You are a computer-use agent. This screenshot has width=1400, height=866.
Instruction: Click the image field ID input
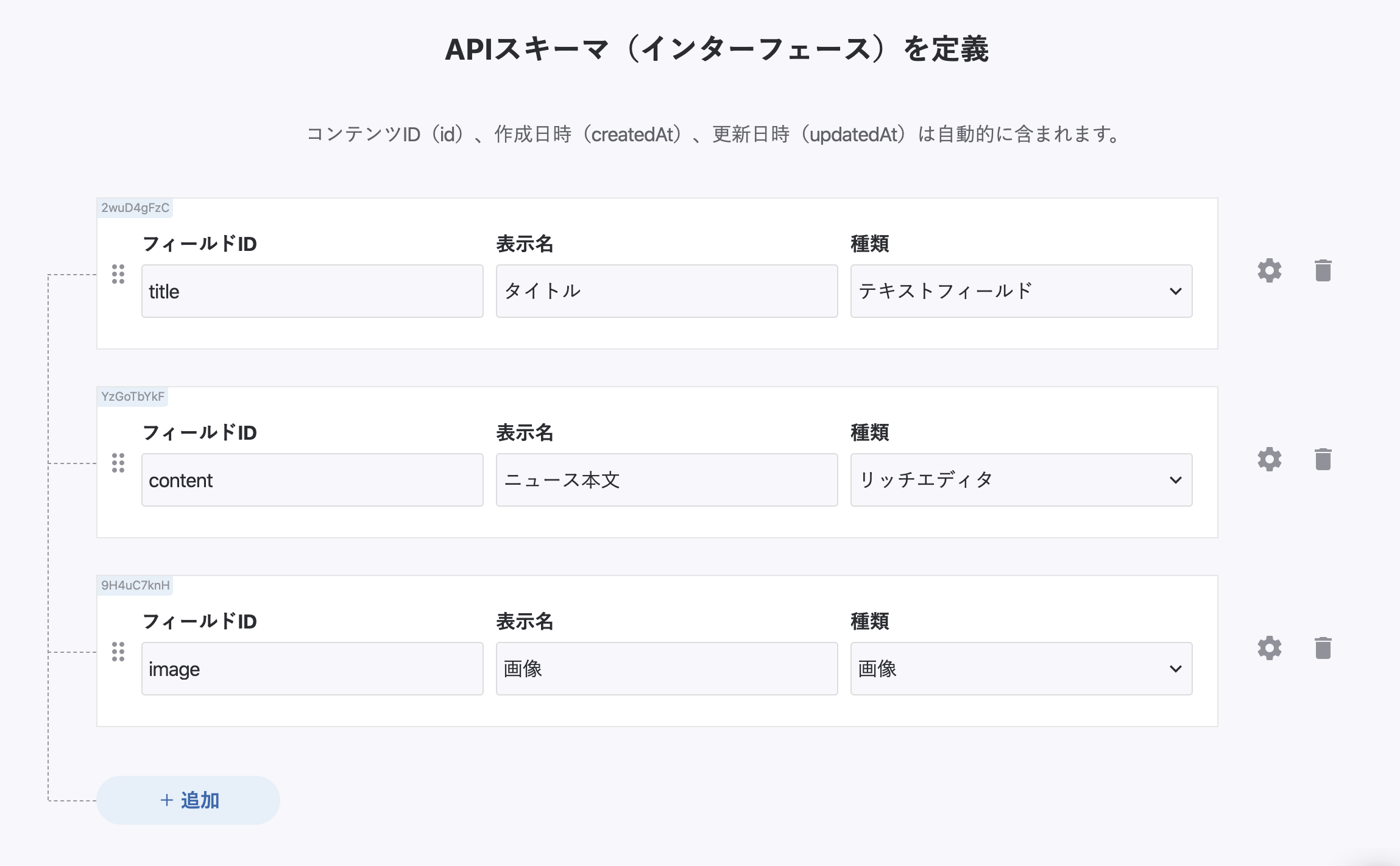point(312,669)
